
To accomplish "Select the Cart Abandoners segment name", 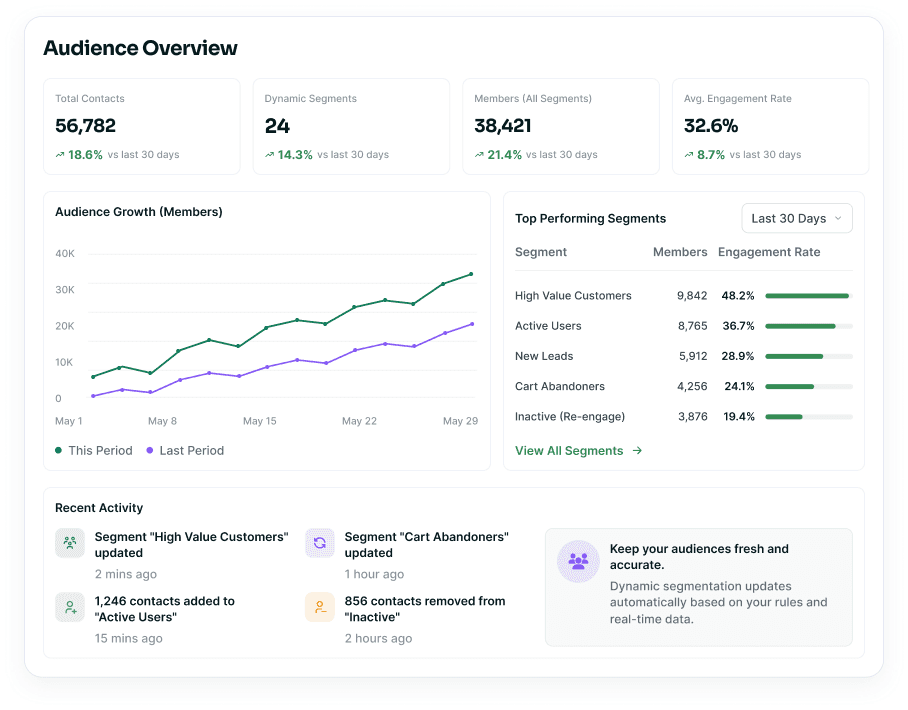I will click(x=559, y=386).
